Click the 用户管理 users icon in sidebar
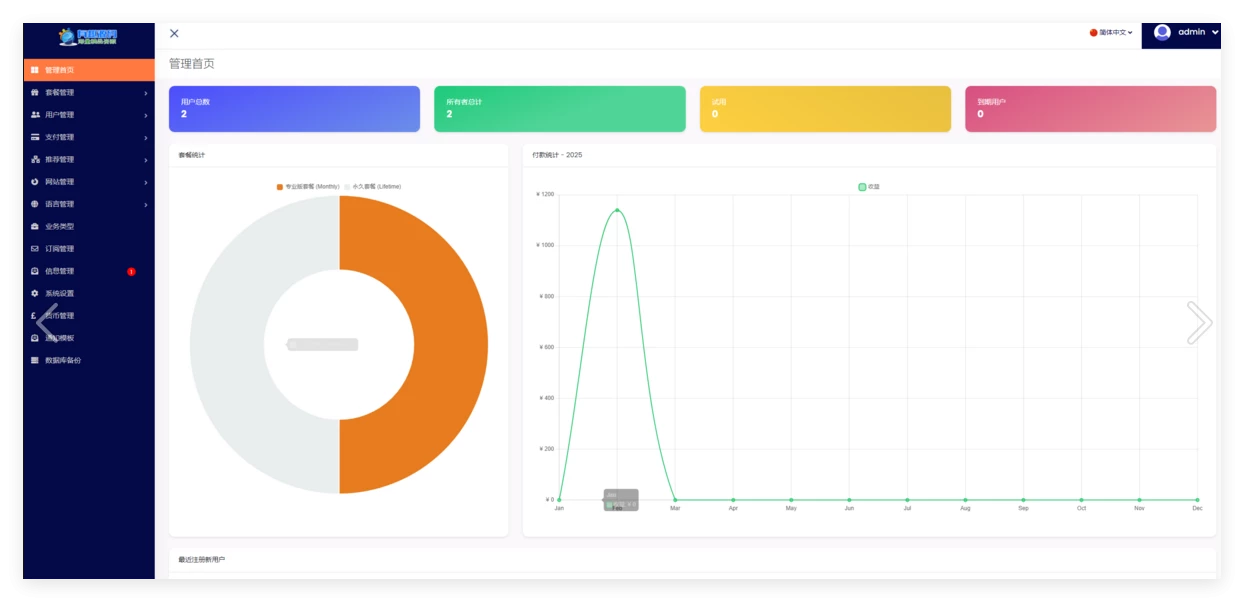The width and height of the screenshot is (1244, 602). pos(35,115)
